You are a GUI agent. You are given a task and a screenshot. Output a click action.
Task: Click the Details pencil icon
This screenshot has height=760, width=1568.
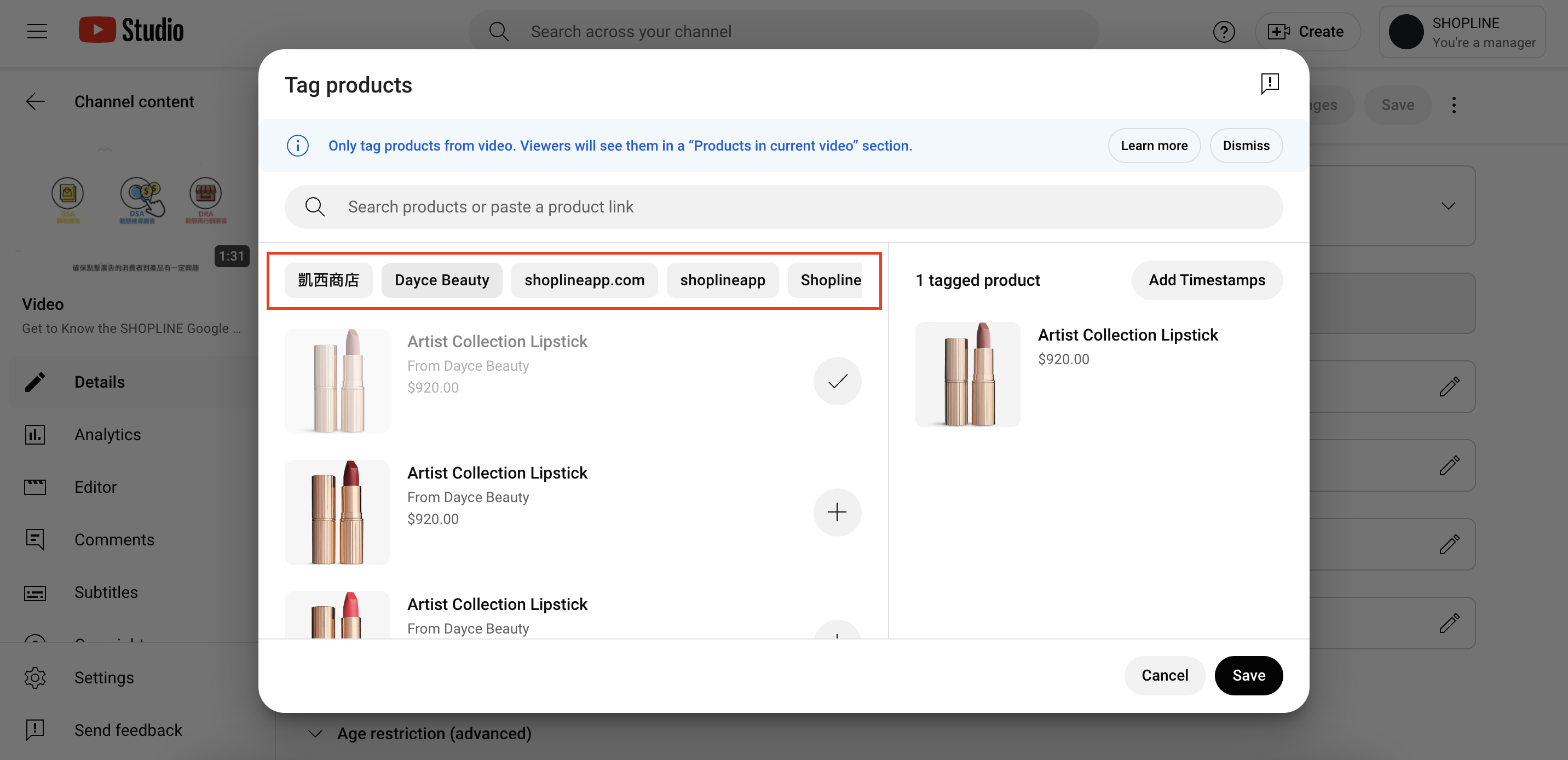pos(34,382)
